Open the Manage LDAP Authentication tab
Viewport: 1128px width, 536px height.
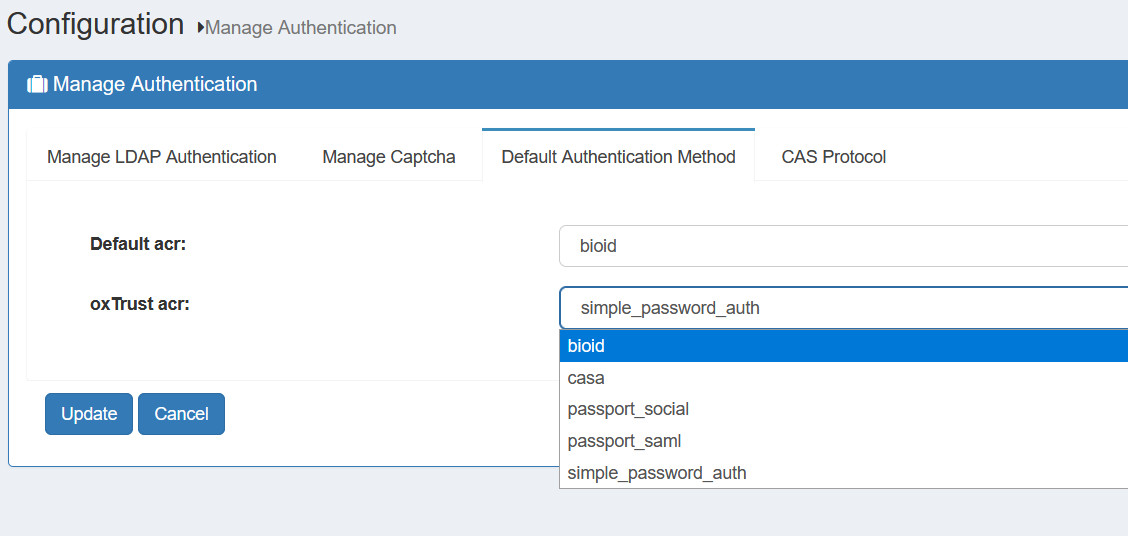[x=162, y=156]
